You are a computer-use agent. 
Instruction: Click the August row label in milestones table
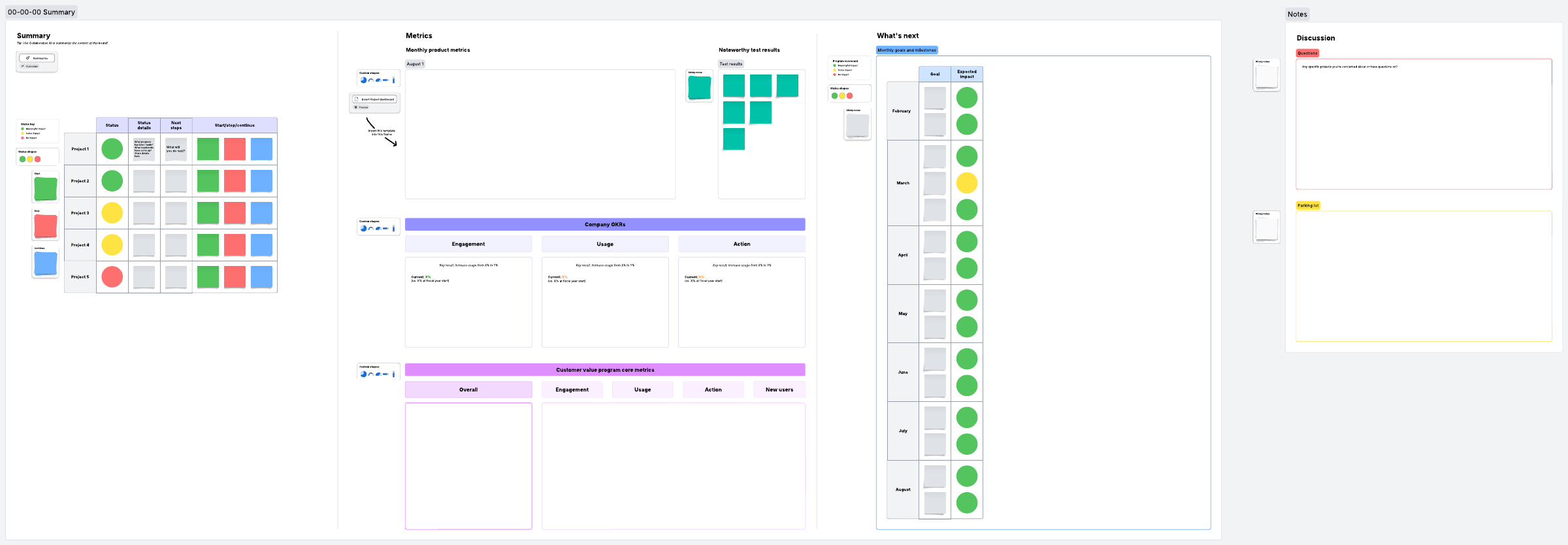pos(903,489)
